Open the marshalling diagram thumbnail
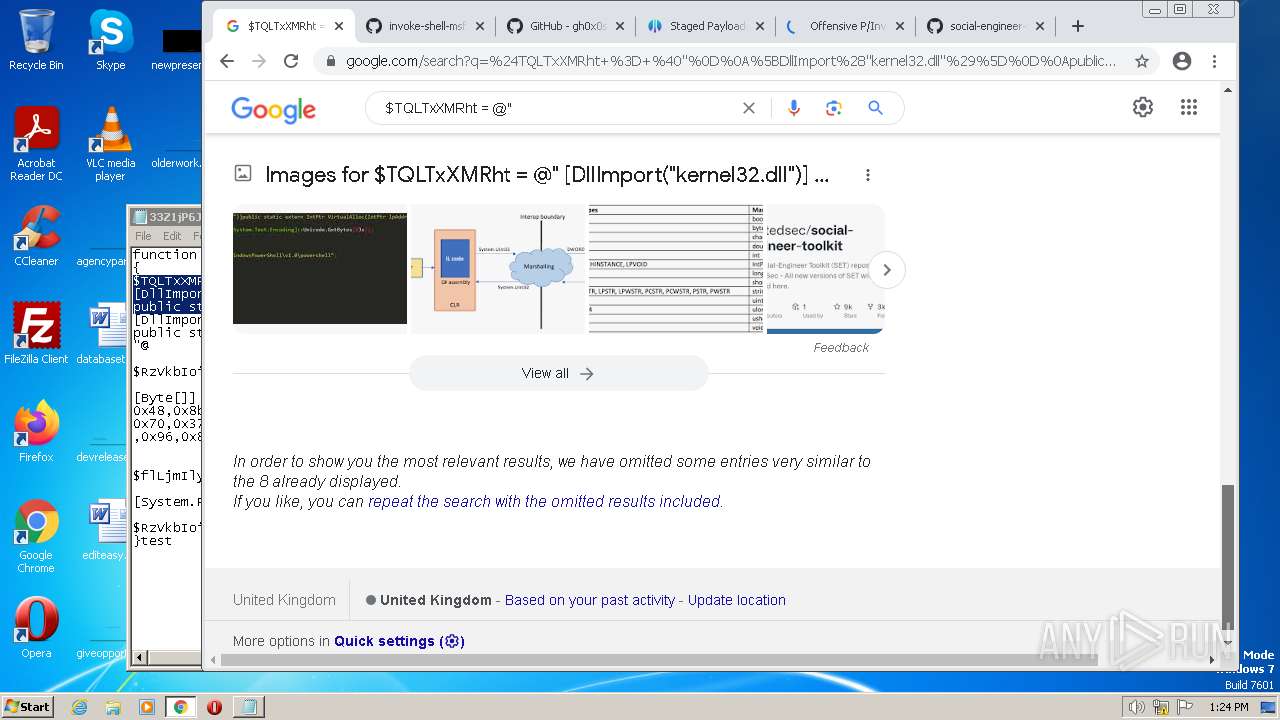The height and width of the screenshot is (720, 1280). pyautogui.click(x=498, y=269)
